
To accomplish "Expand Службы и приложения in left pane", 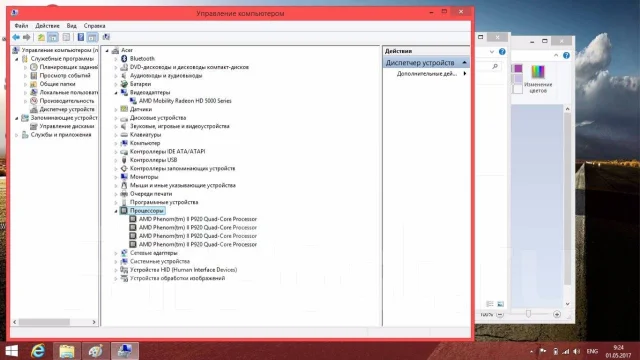I will (17, 135).
